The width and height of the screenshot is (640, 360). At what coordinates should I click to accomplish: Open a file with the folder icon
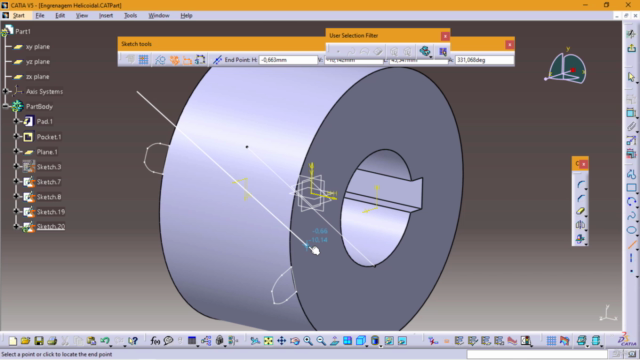[x=25, y=340]
